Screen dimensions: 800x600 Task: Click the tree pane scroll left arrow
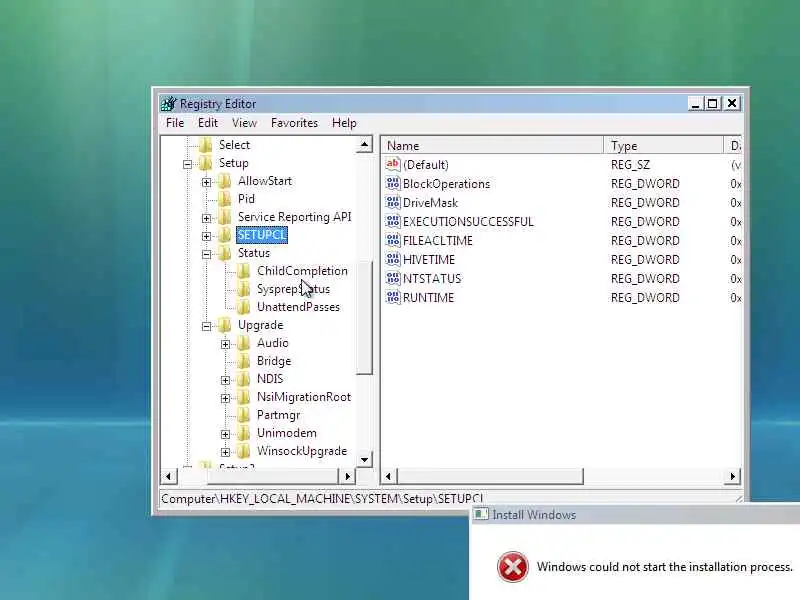pos(168,477)
